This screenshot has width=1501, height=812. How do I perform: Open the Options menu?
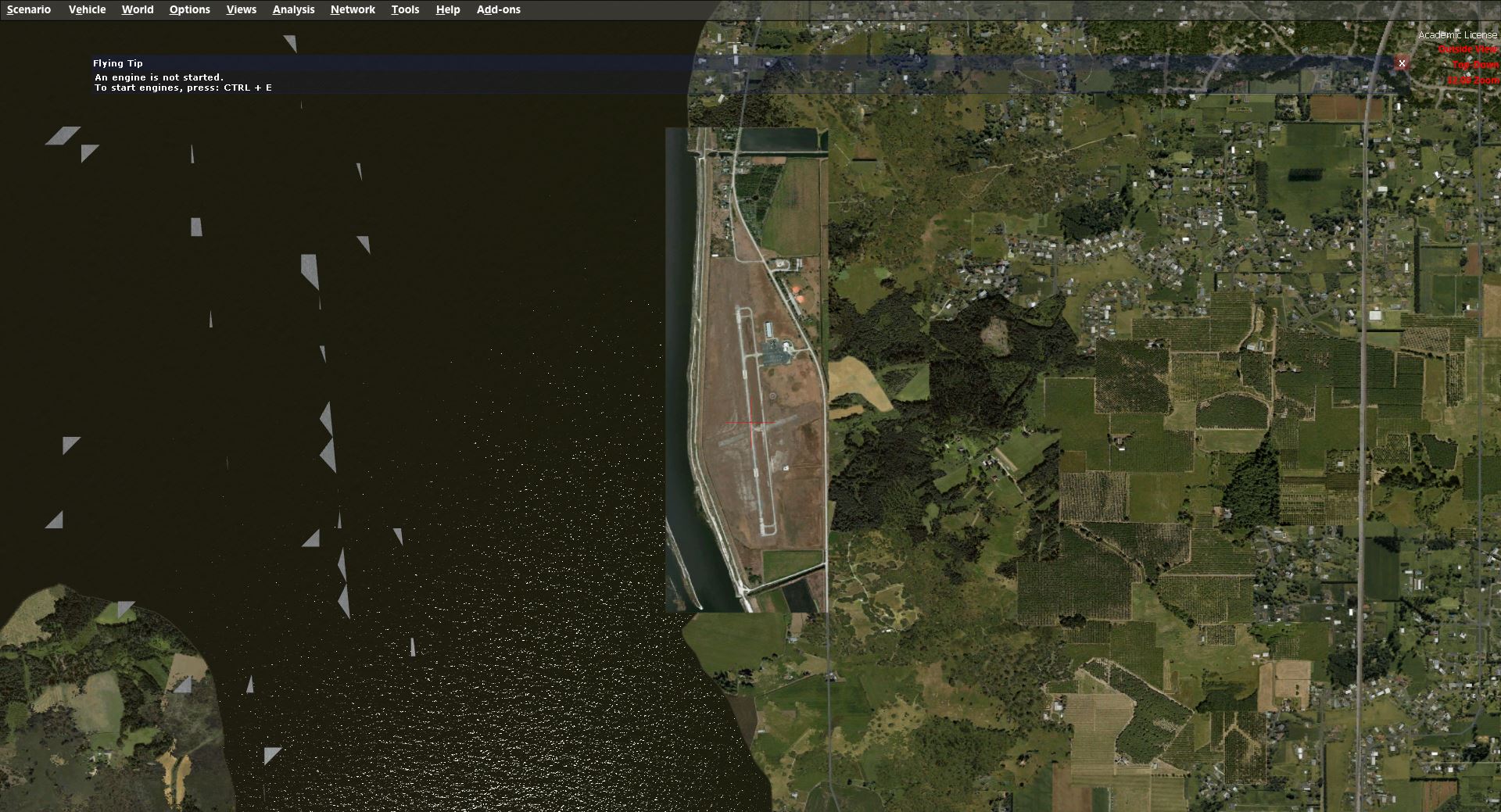(189, 9)
